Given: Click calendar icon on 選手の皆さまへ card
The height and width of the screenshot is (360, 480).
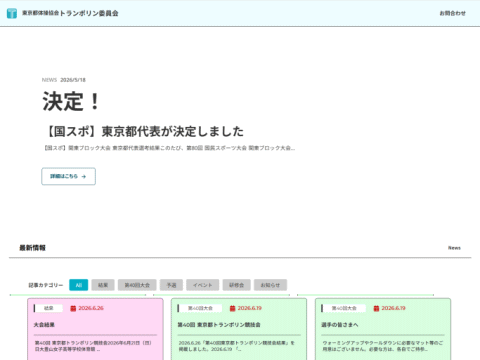Looking at the screenshot, I should click(376, 308).
